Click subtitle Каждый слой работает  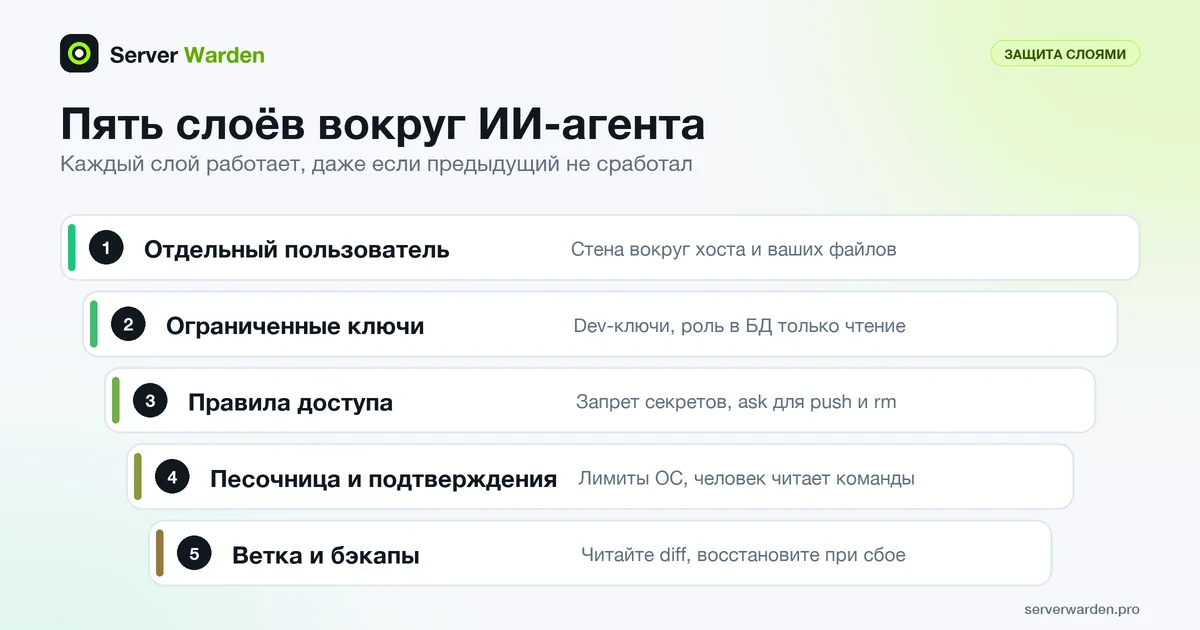click(x=376, y=164)
